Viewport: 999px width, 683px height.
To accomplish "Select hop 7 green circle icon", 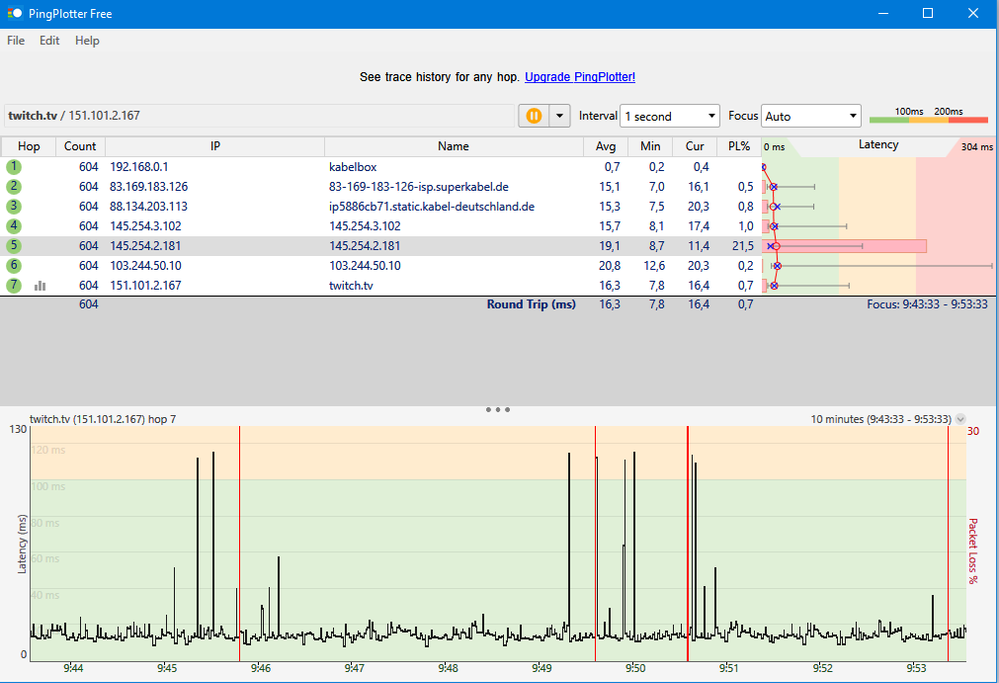I will (x=14, y=285).
